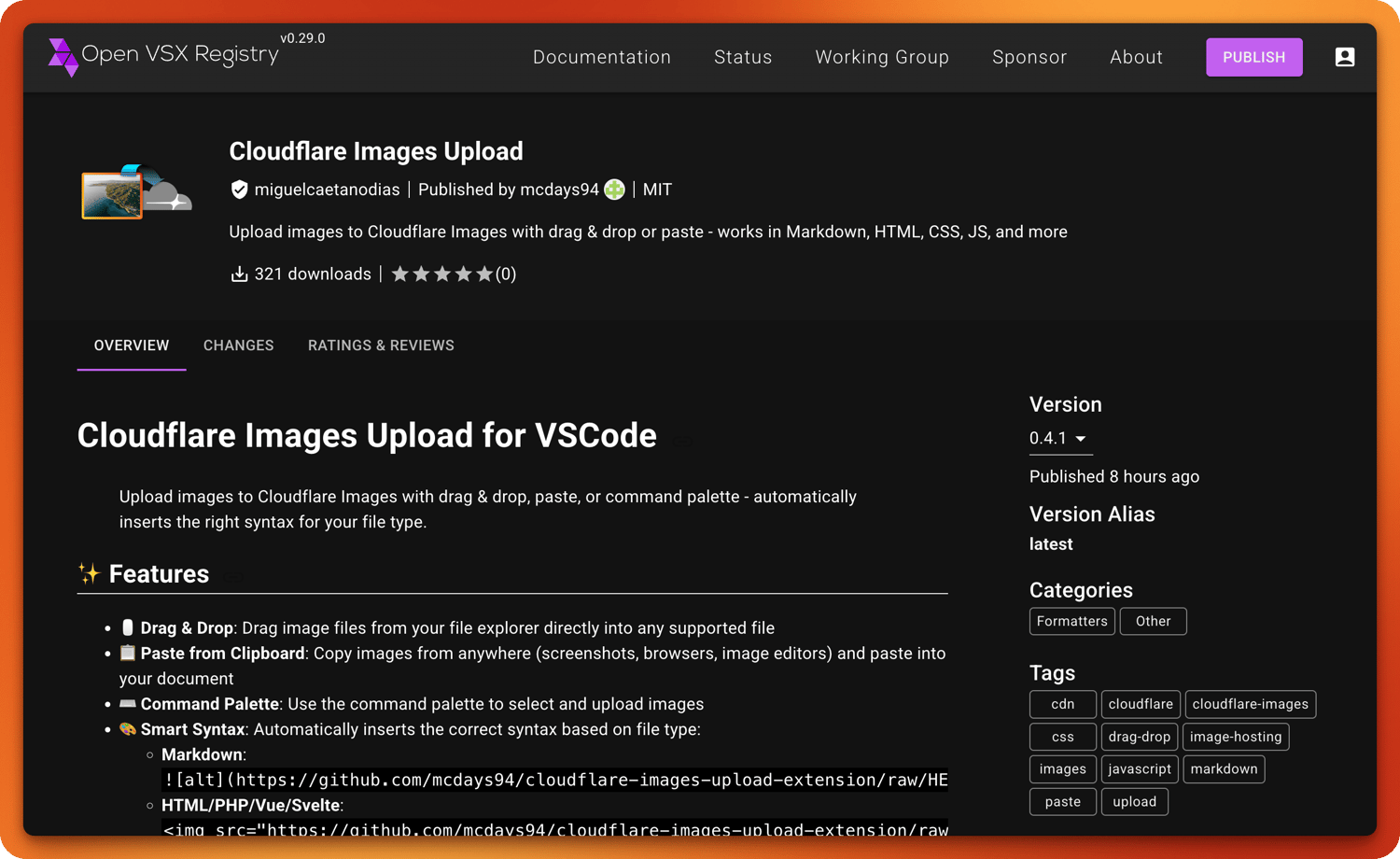Click the 321 downloads text

(x=313, y=274)
